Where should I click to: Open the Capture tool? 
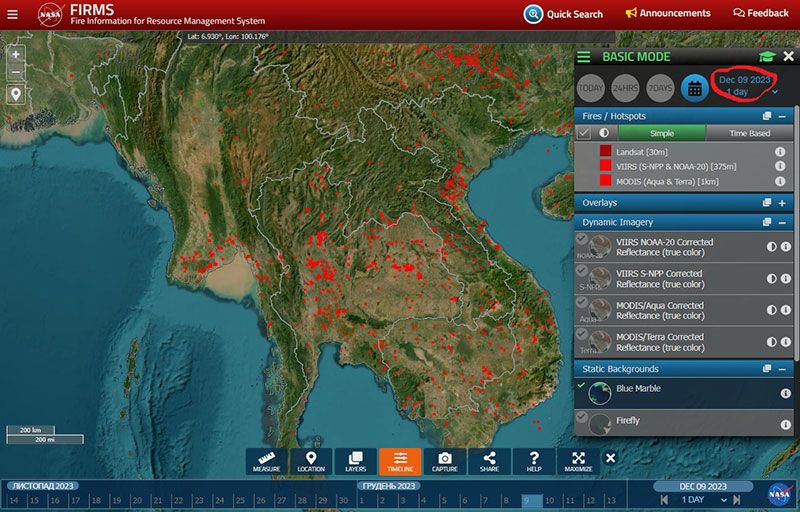click(x=444, y=462)
